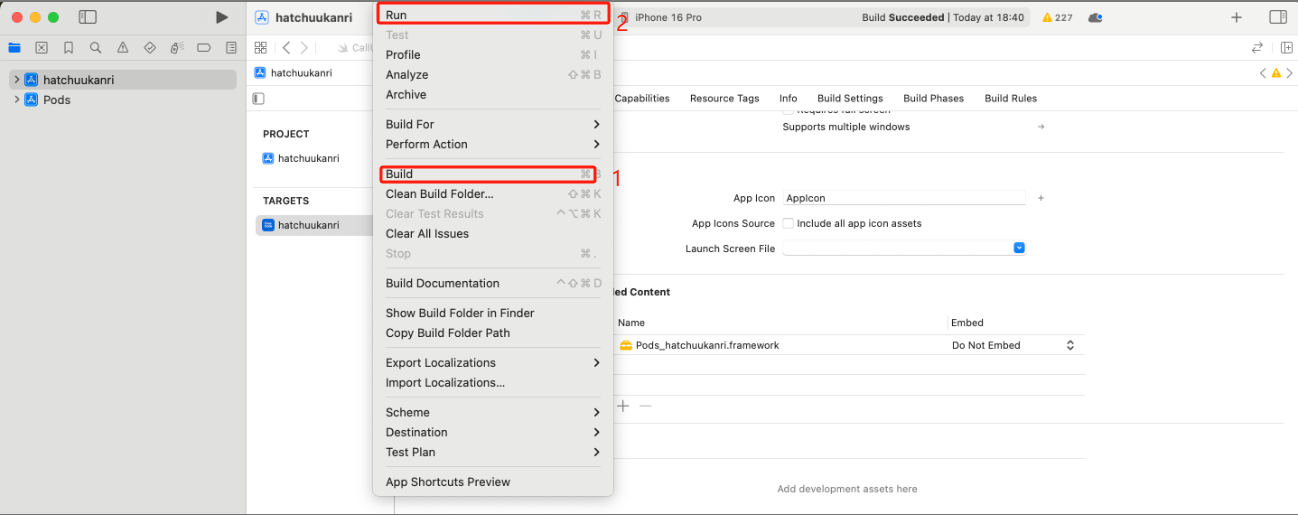This screenshot has height=515, width=1298.
Task: Click the related items grid icon
Action: tap(261, 47)
